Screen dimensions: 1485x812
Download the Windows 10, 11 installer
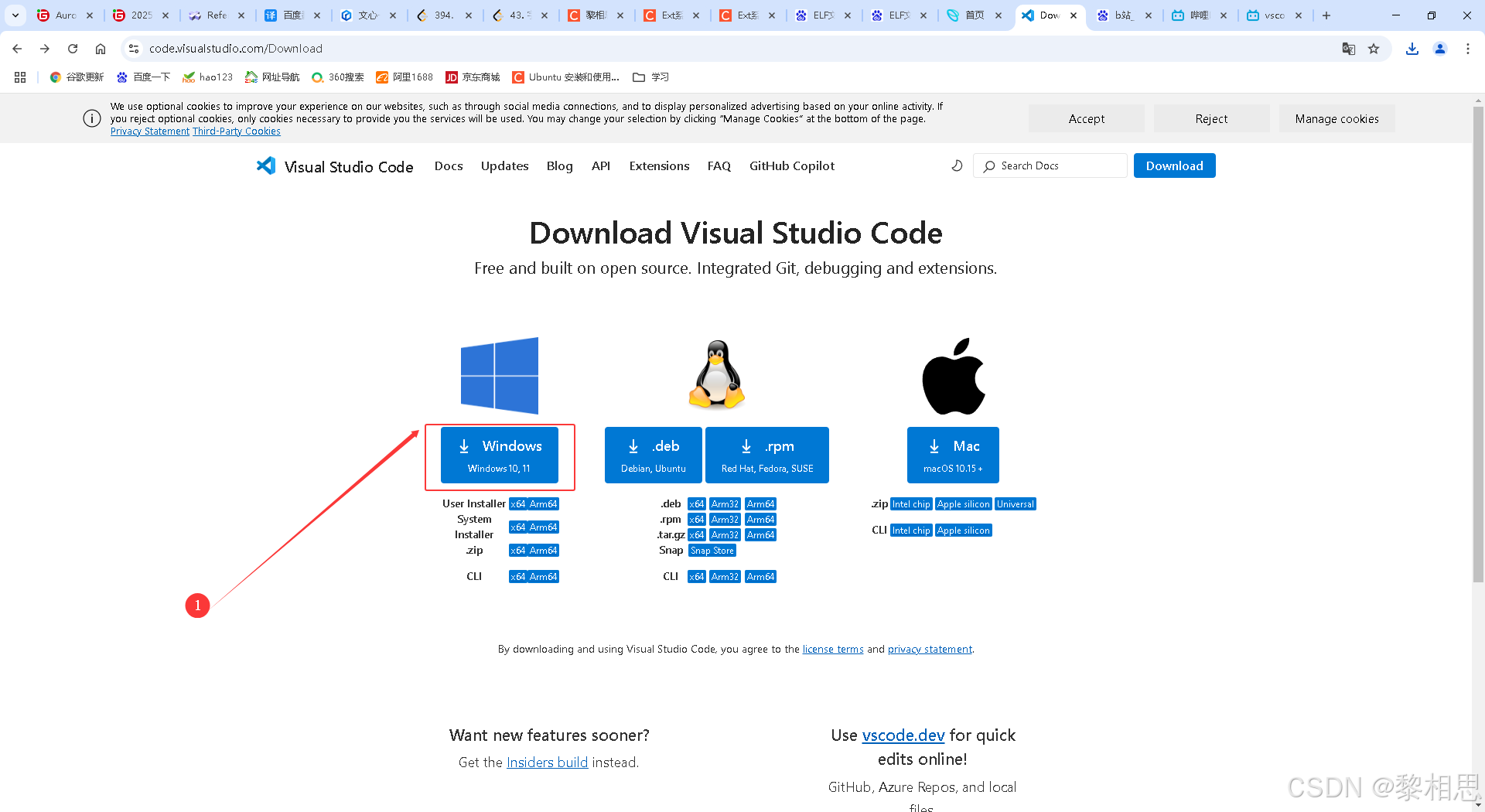500,455
